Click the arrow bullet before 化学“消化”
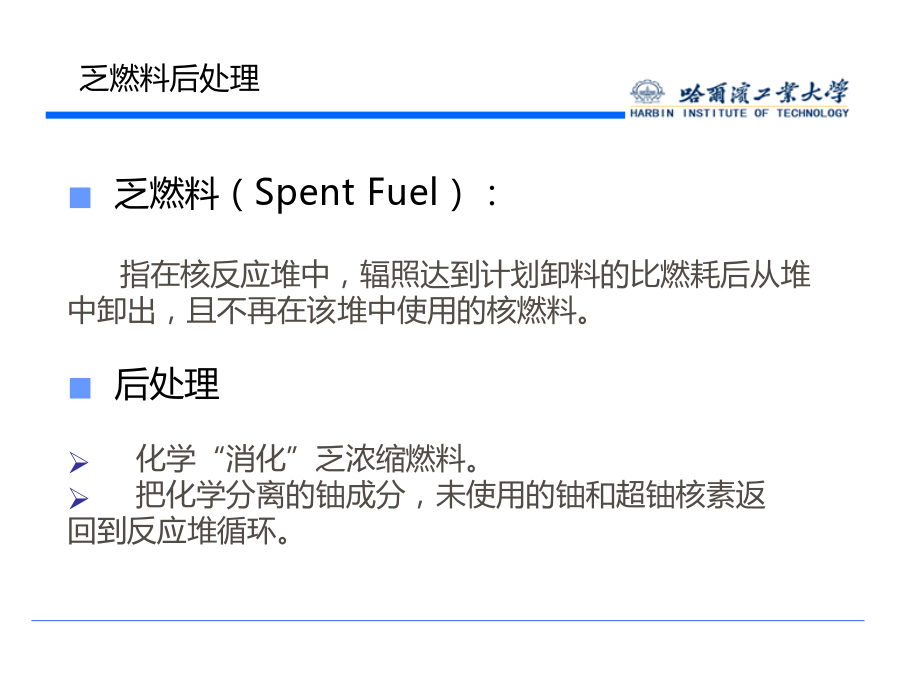The width and height of the screenshot is (900, 675). [78, 463]
